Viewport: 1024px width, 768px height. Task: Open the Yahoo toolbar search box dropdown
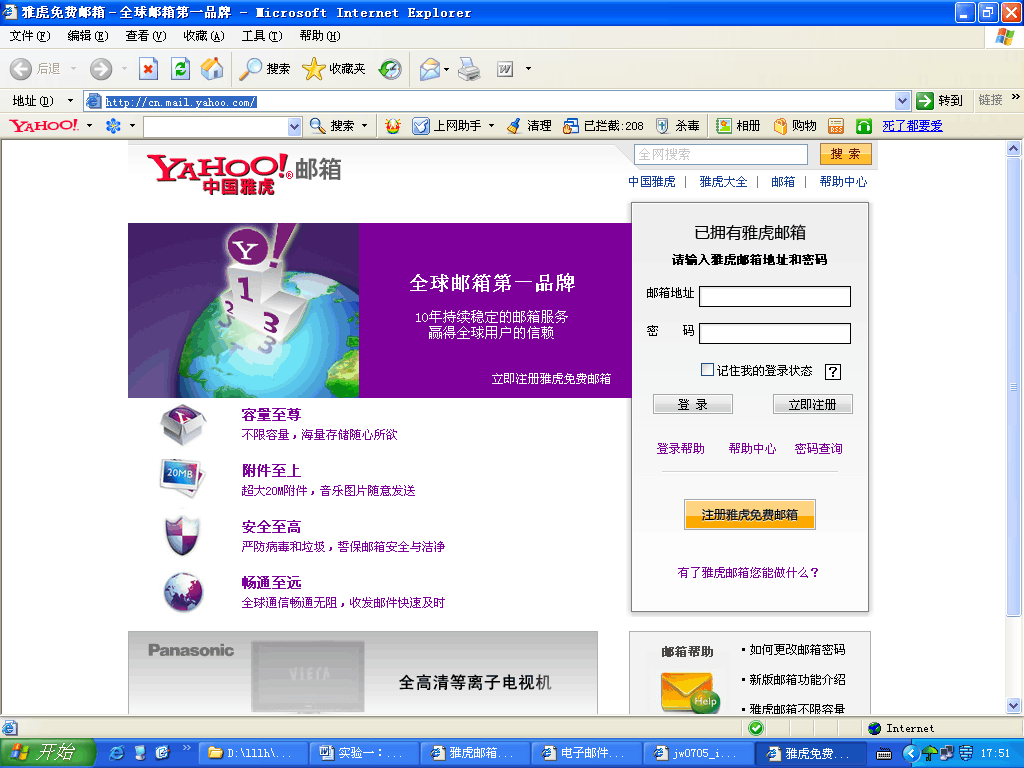[294, 126]
